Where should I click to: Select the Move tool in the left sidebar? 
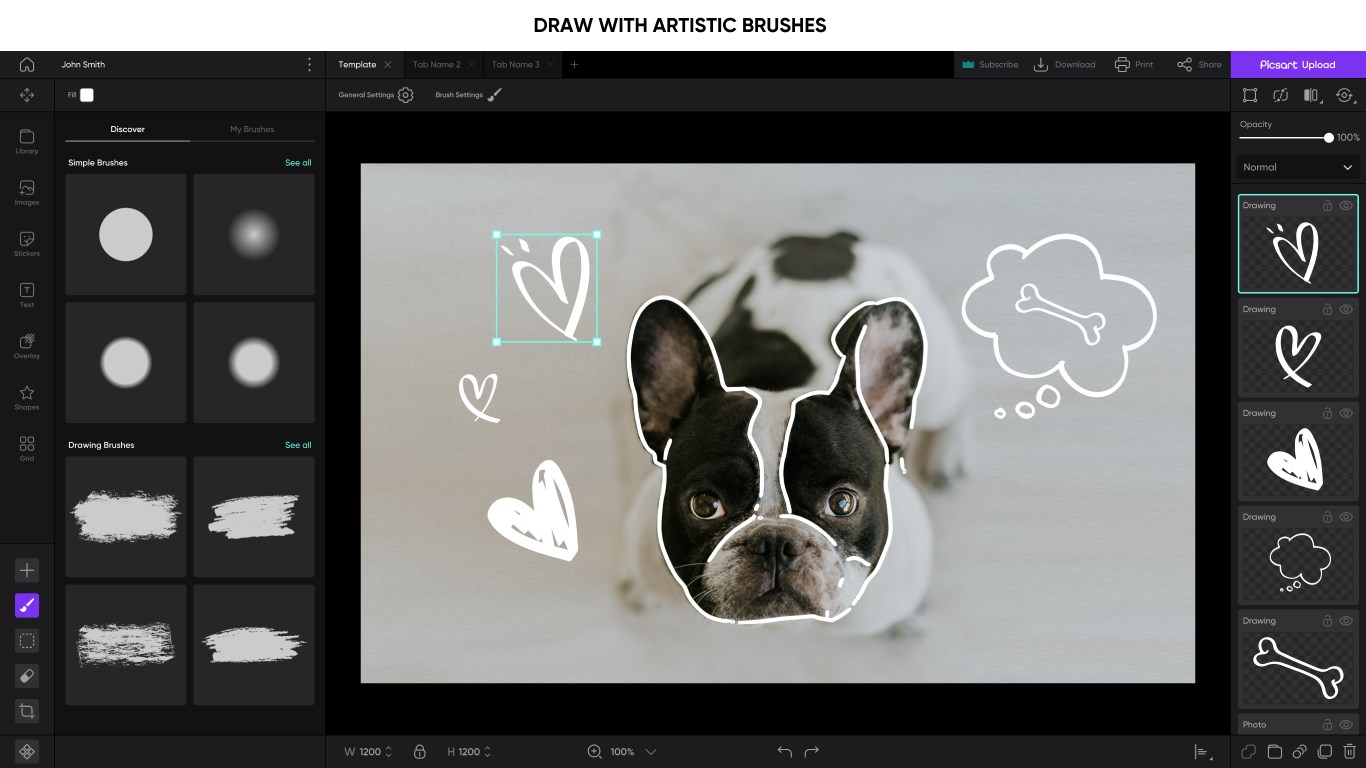click(x=27, y=95)
